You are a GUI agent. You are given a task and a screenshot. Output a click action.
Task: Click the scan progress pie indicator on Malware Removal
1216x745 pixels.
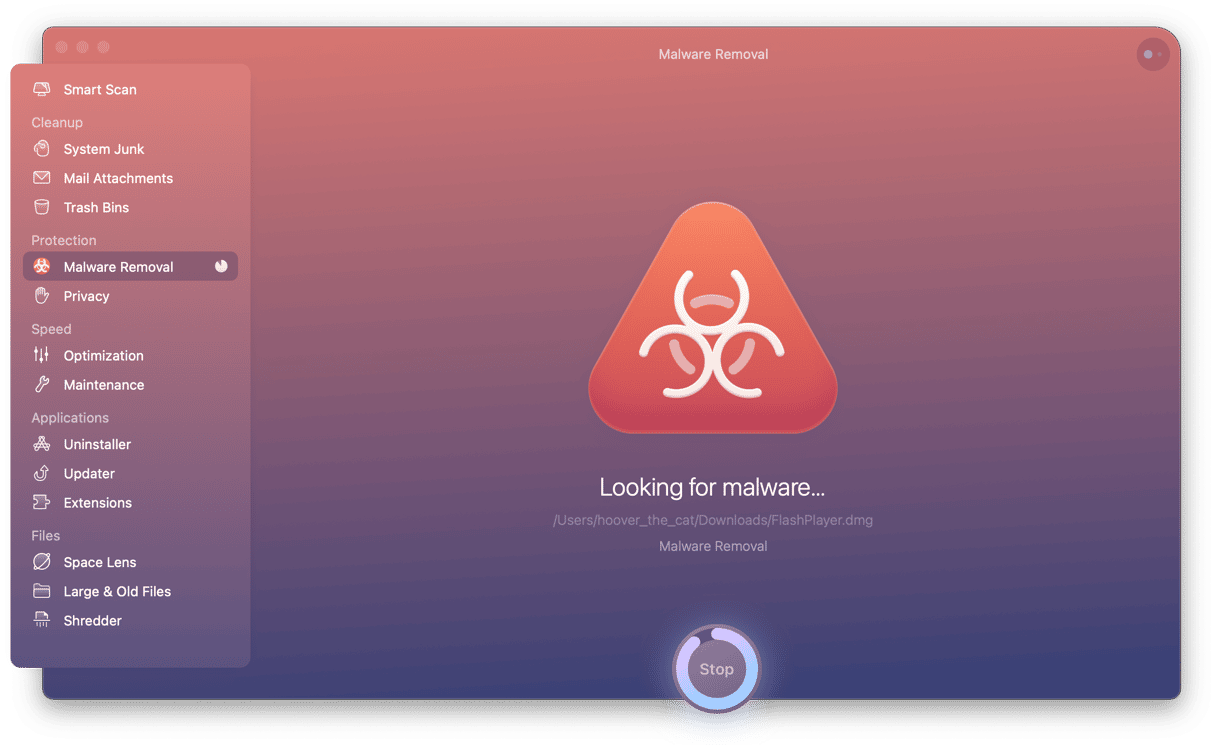tap(221, 266)
